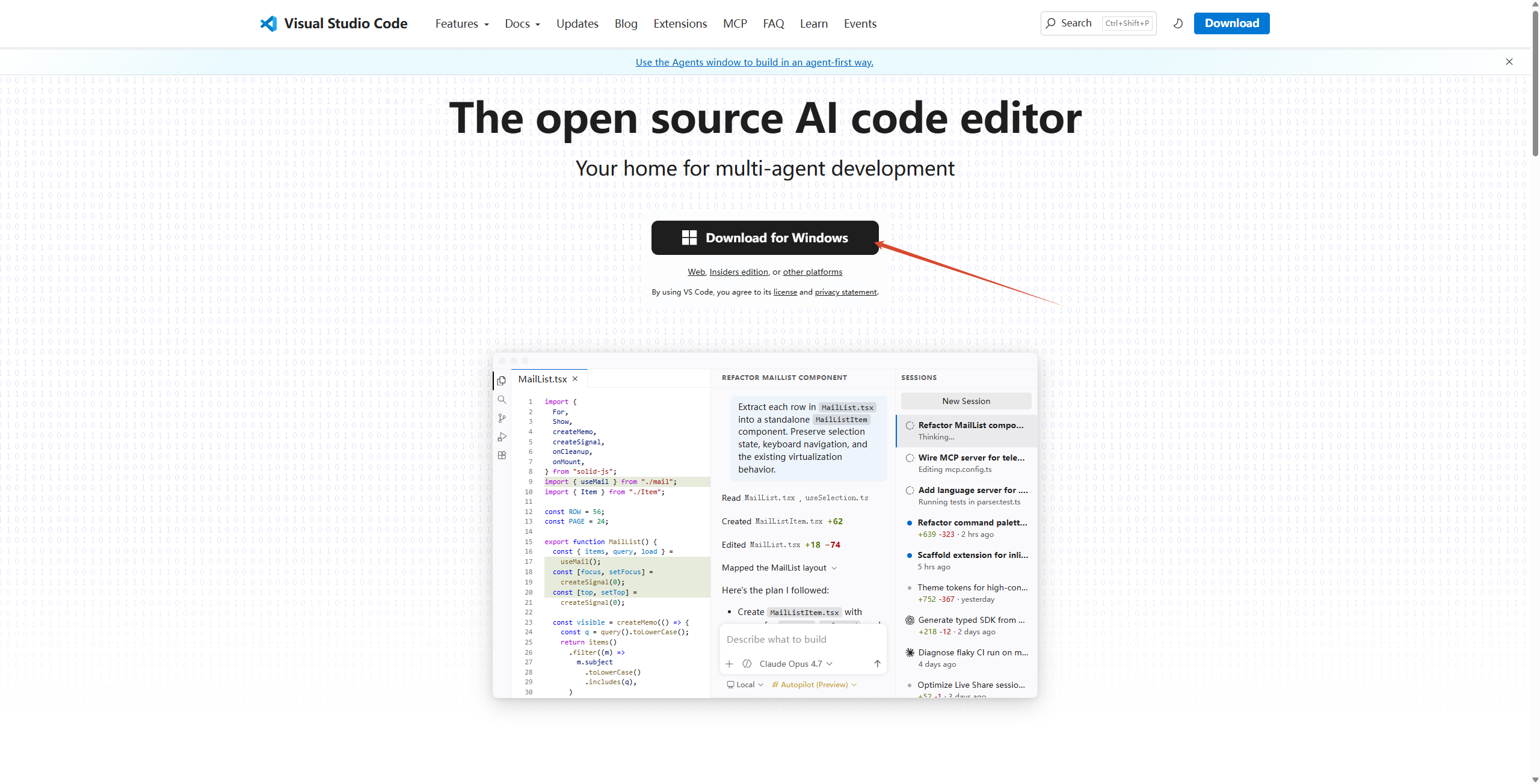This screenshot has width=1540, height=784.
Task: Follow the Use the Agents window banner link
Action: pyautogui.click(x=754, y=62)
